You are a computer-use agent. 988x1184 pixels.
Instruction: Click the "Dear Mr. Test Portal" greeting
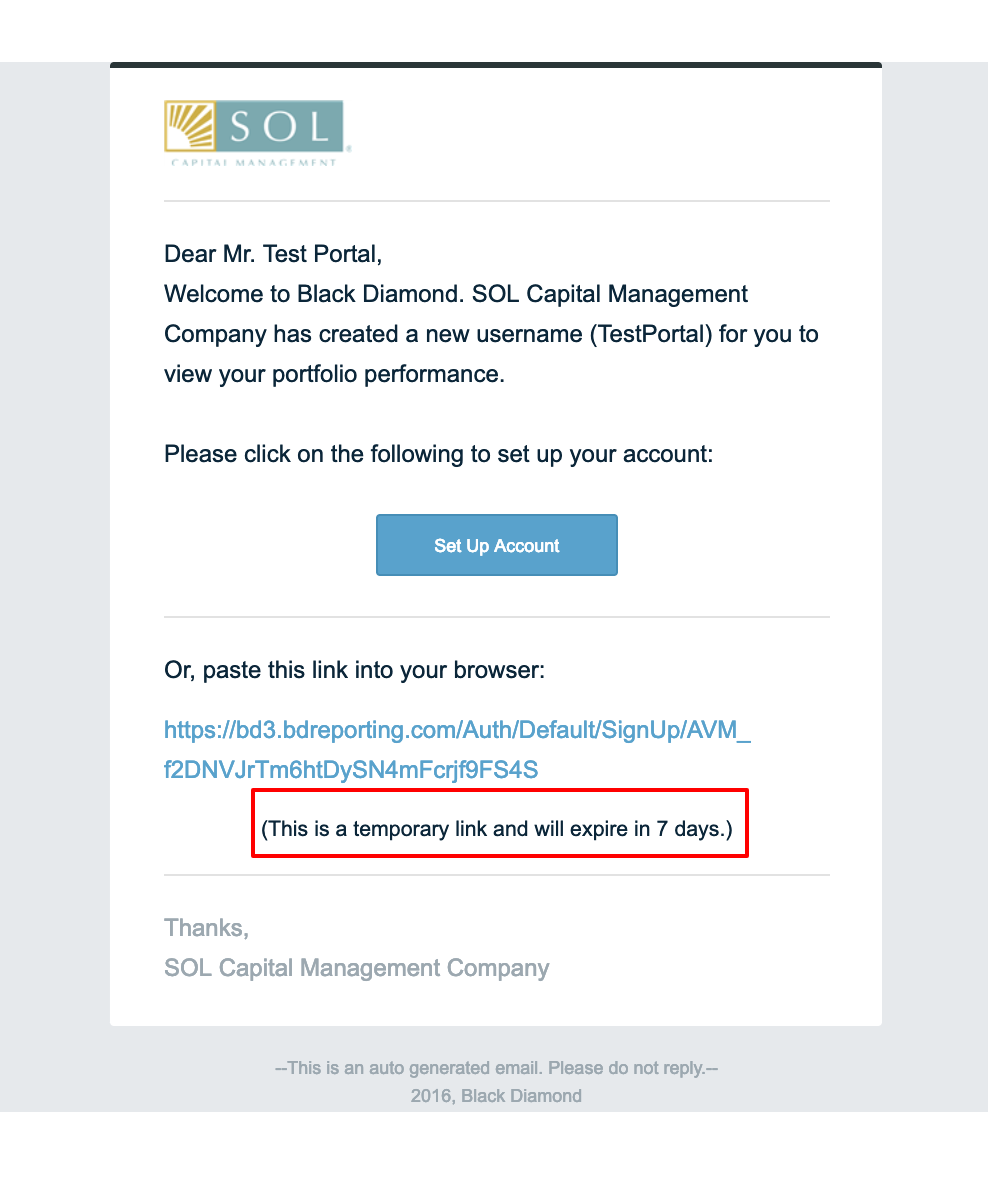[273, 254]
